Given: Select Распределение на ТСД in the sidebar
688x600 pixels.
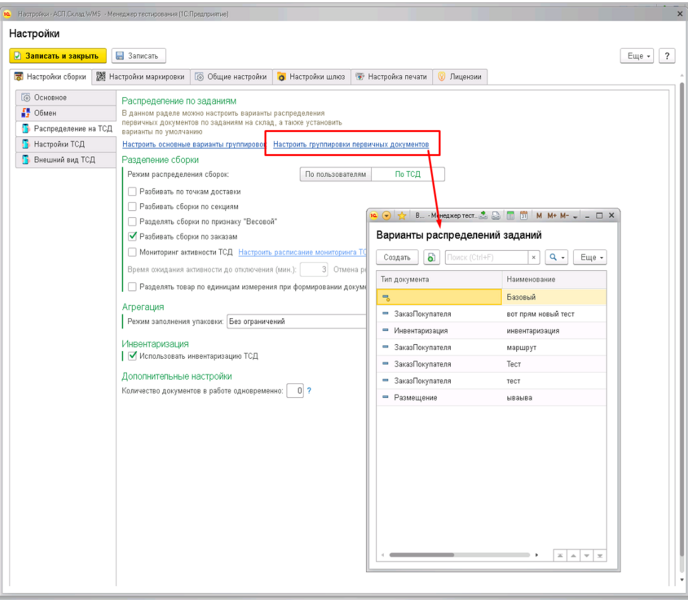Looking at the screenshot, I should coord(66,129).
